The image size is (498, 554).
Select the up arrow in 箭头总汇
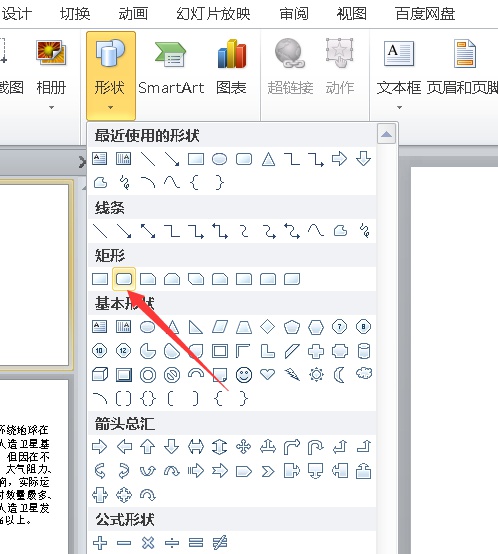point(148,447)
